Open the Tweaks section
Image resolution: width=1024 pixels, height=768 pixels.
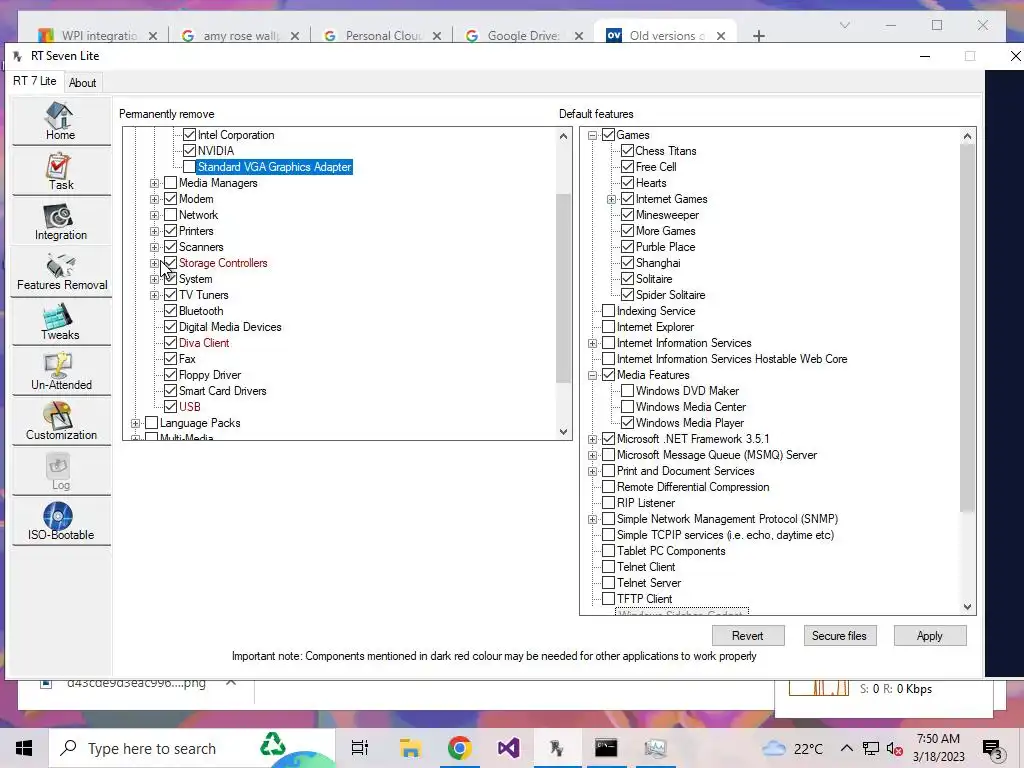tap(61, 321)
